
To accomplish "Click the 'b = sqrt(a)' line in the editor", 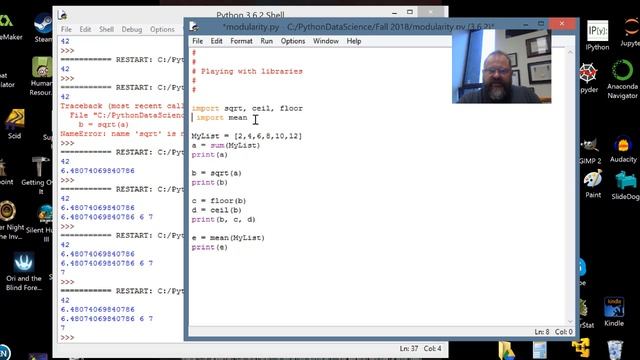I will [x=217, y=173].
